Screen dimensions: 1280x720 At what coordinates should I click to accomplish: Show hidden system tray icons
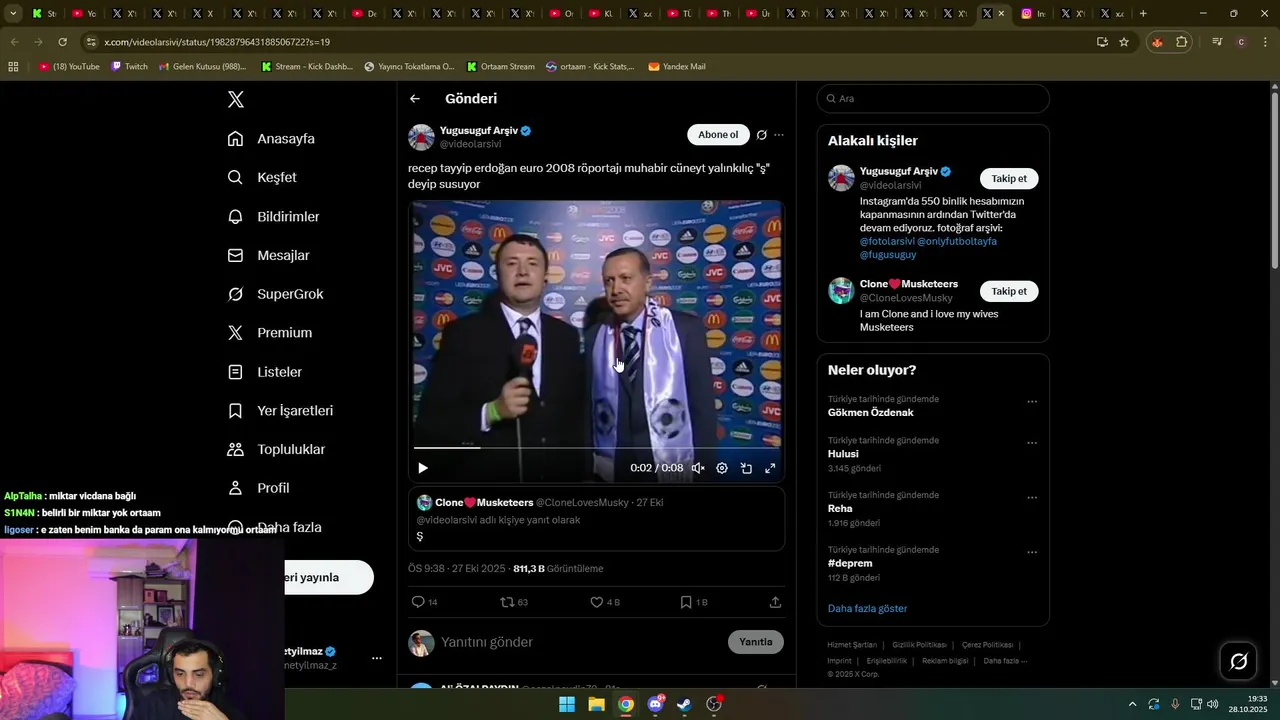[1132, 704]
